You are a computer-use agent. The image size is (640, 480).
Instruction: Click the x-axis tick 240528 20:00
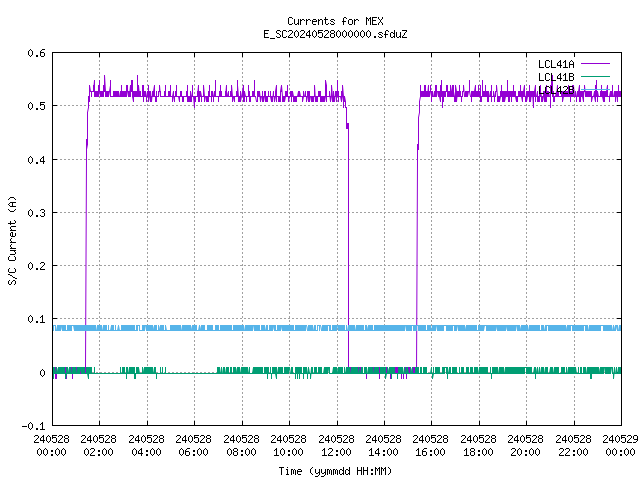[x=525, y=445]
